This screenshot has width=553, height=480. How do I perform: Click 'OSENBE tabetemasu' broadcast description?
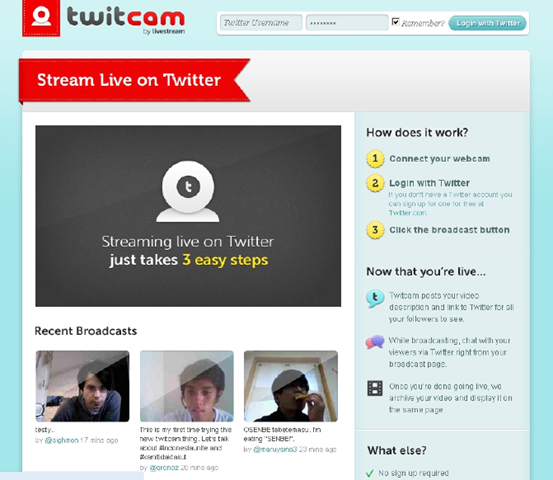click(282, 434)
